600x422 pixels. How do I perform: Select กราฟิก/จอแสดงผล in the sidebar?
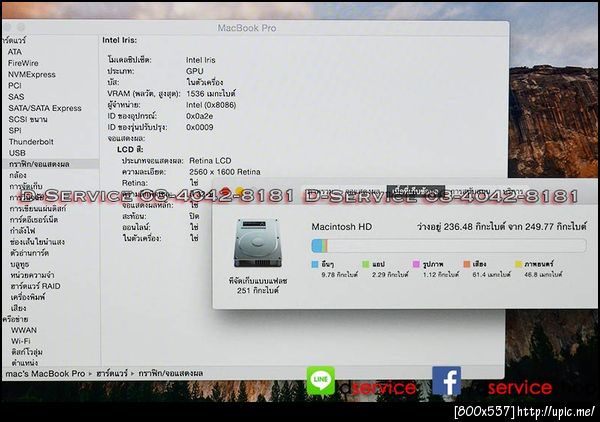coord(39,164)
